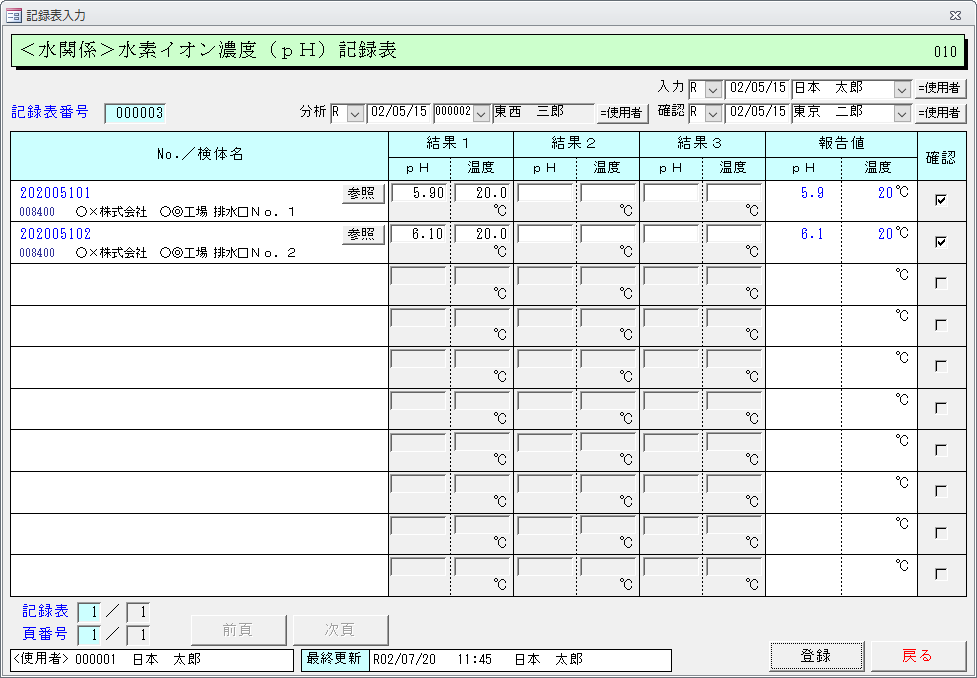The height and width of the screenshot is (678, 977).
Task: Open the 分析 user code dropdown
Action: coord(481,113)
